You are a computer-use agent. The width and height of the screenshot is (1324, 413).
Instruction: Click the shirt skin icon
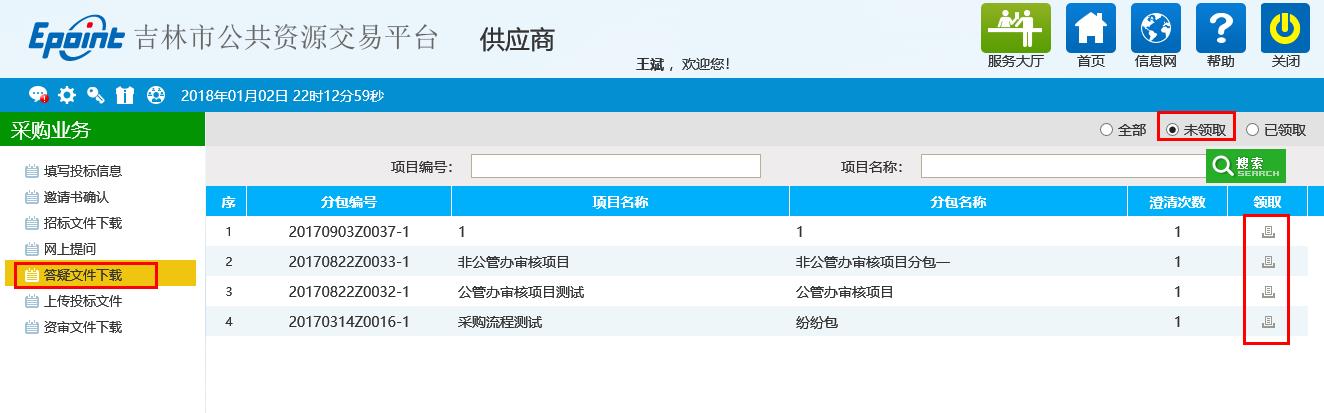(125, 95)
